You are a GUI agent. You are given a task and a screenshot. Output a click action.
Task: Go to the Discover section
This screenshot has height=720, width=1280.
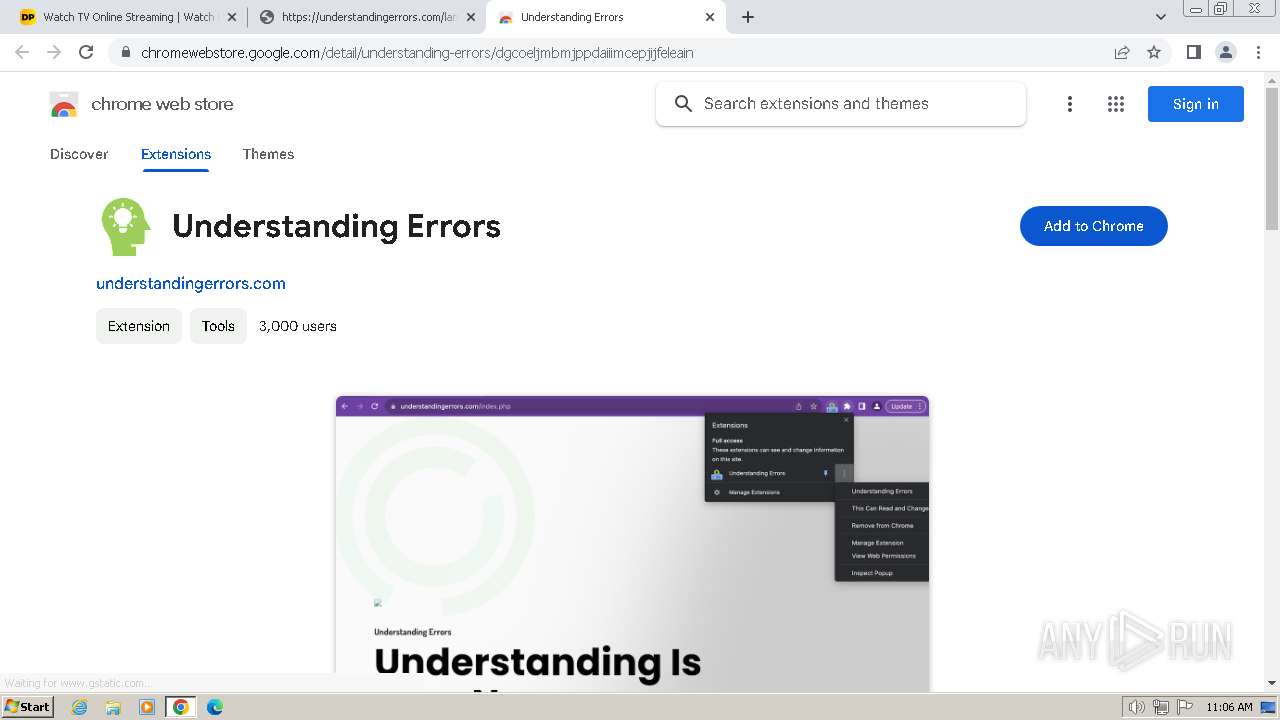79,154
